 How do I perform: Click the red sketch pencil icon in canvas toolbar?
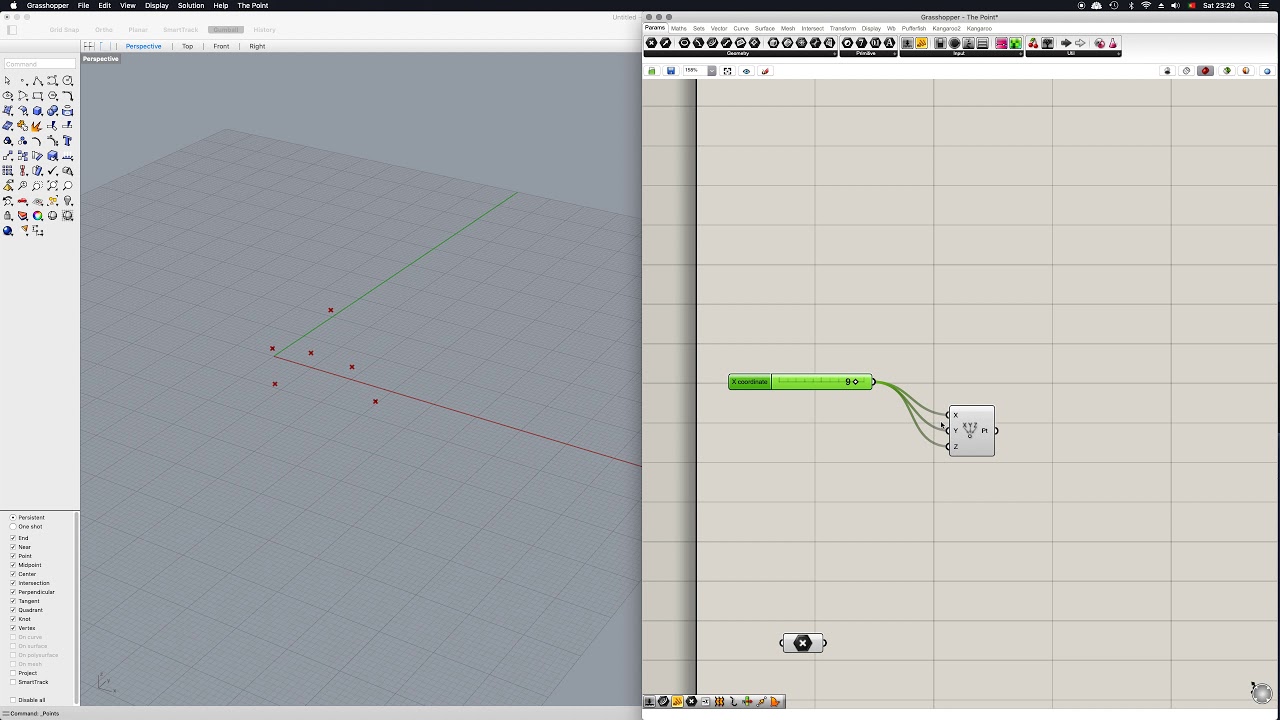(765, 71)
